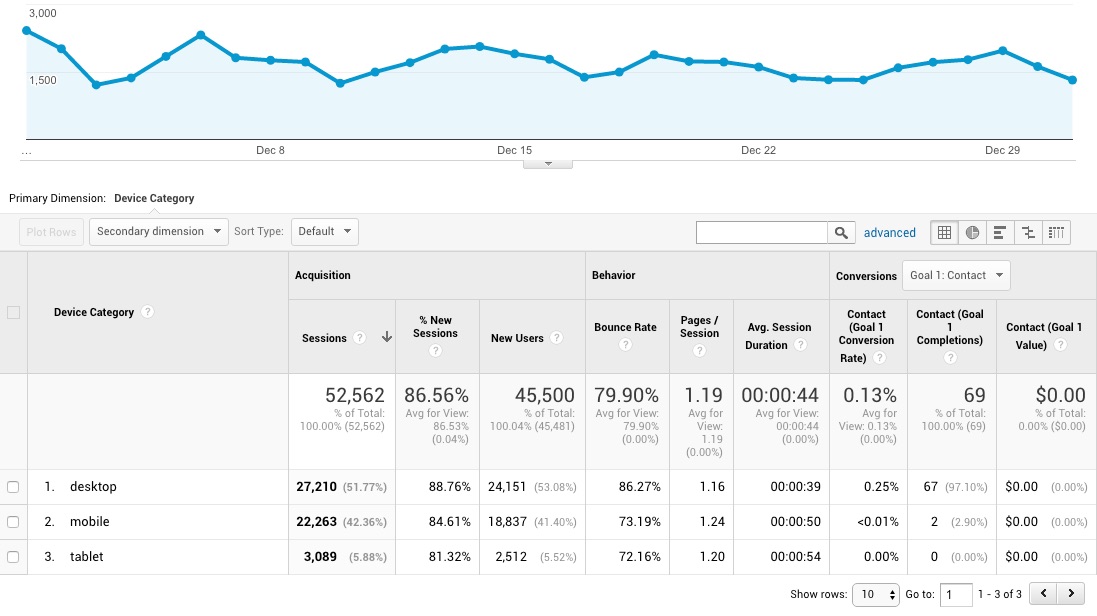This screenshot has width=1097, height=616.
Task: Go to next page with right arrow
Action: click(x=1071, y=594)
